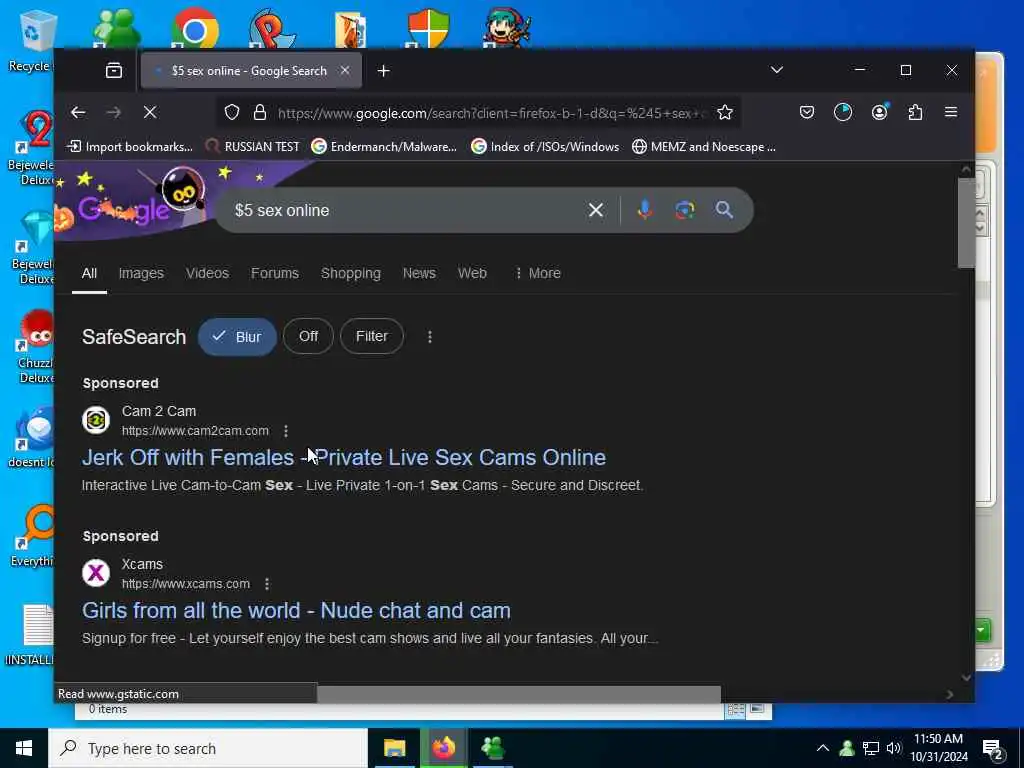
Task: Open Xcams ad options dots
Action: tap(267, 584)
